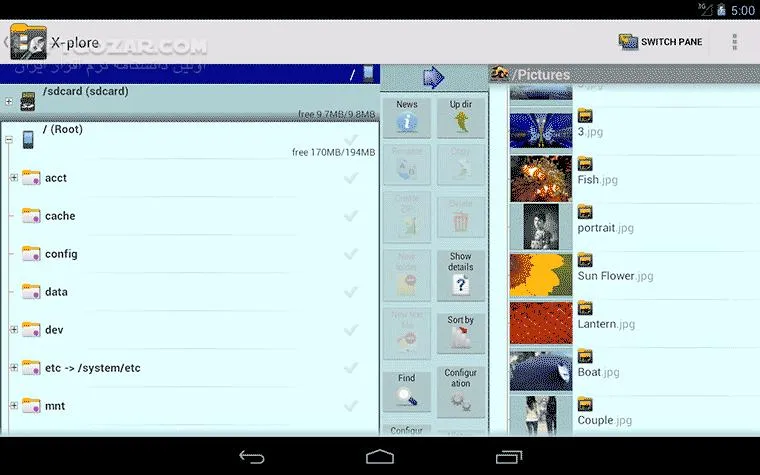Toggle the checkmark on data row
Image resolution: width=760 pixels, height=475 pixels.
(351, 292)
